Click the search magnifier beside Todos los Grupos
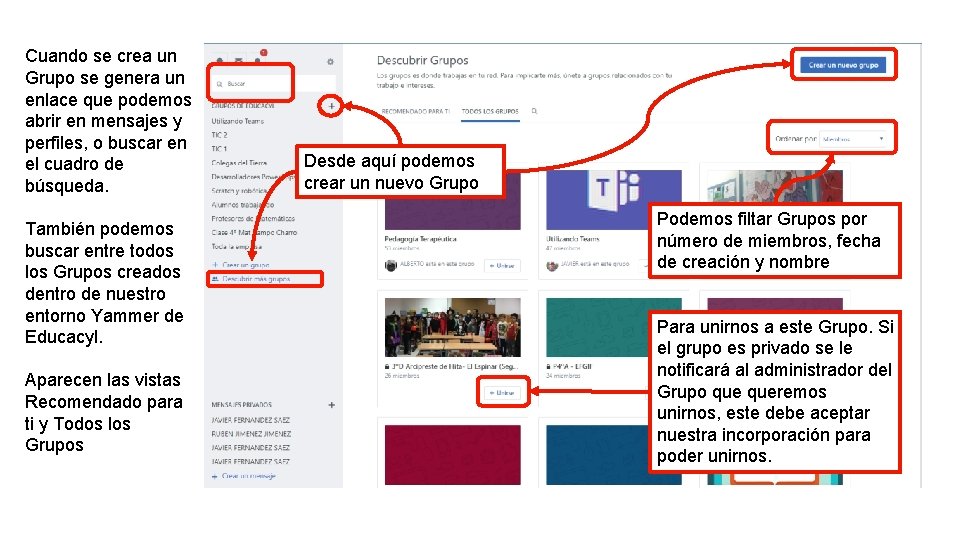 pos(534,111)
